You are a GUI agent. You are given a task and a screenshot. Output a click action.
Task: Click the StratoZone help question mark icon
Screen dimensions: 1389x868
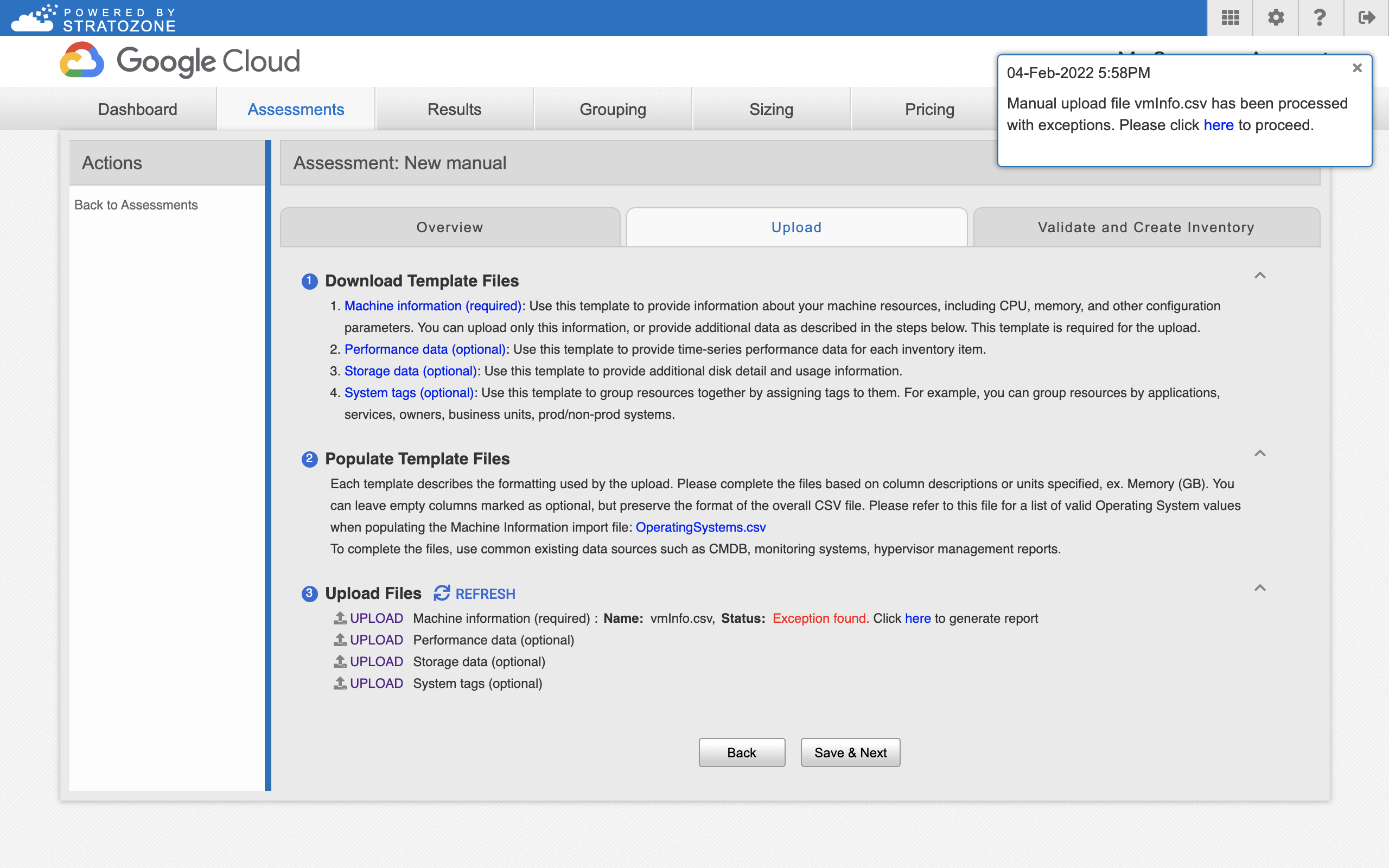(1320, 17)
